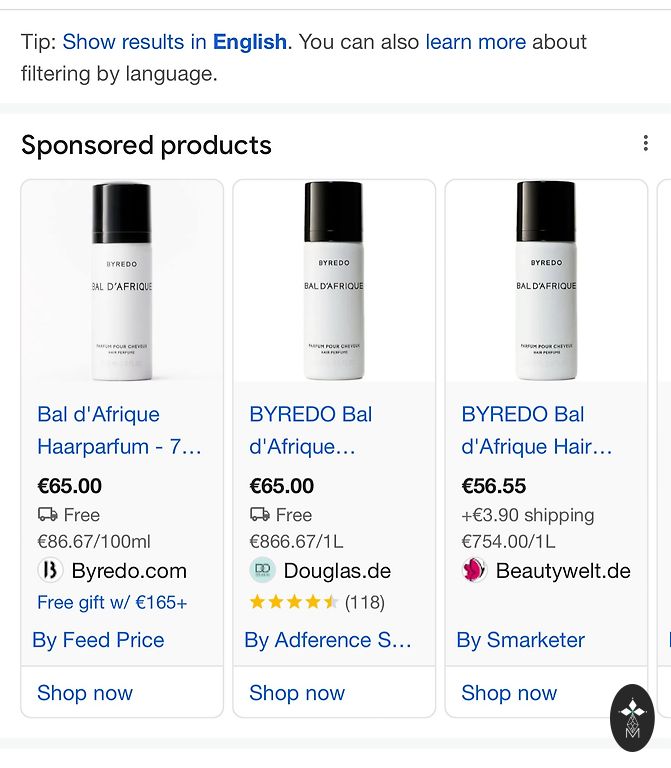Viewport: 671px width, 768px height.
Task: Click the Douglas star rating
Action: (x=294, y=602)
